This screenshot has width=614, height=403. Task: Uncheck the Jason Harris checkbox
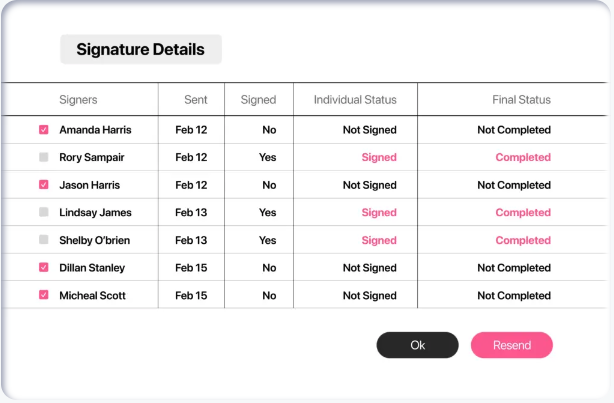[43, 185]
